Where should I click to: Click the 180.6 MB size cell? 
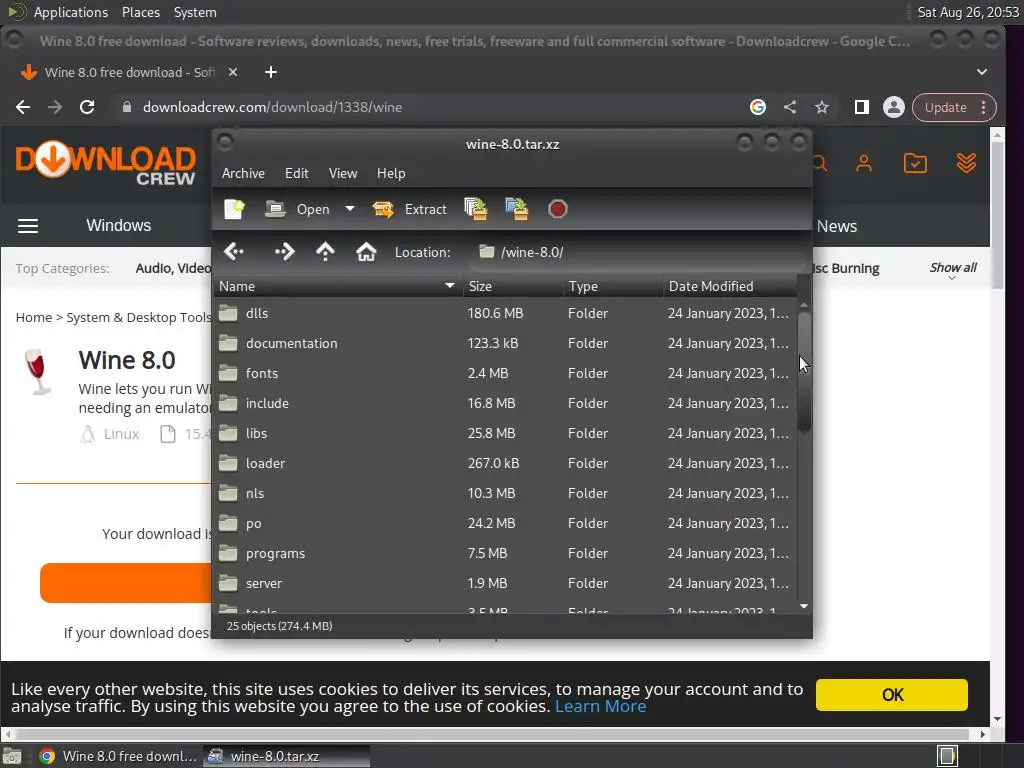(x=495, y=313)
